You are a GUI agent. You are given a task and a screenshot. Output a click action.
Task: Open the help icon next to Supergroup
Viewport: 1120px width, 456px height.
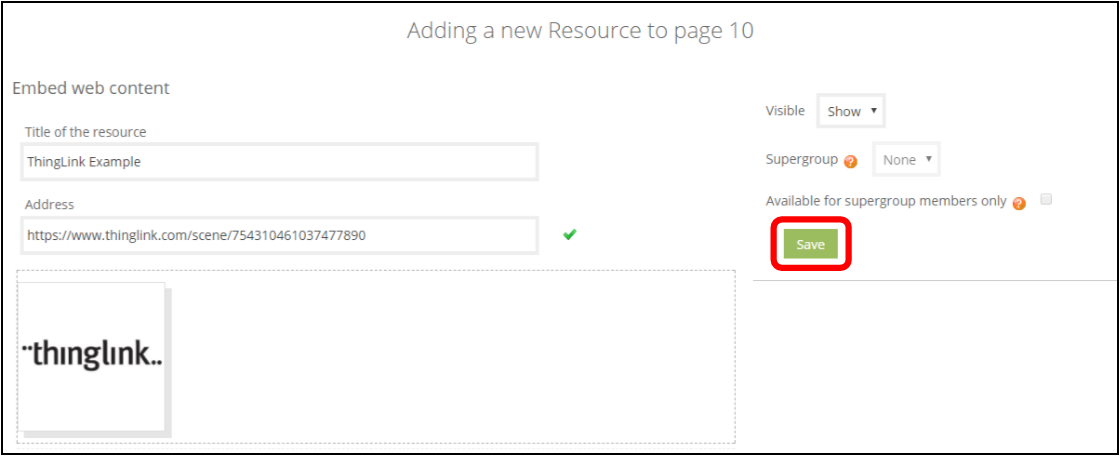click(851, 162)
